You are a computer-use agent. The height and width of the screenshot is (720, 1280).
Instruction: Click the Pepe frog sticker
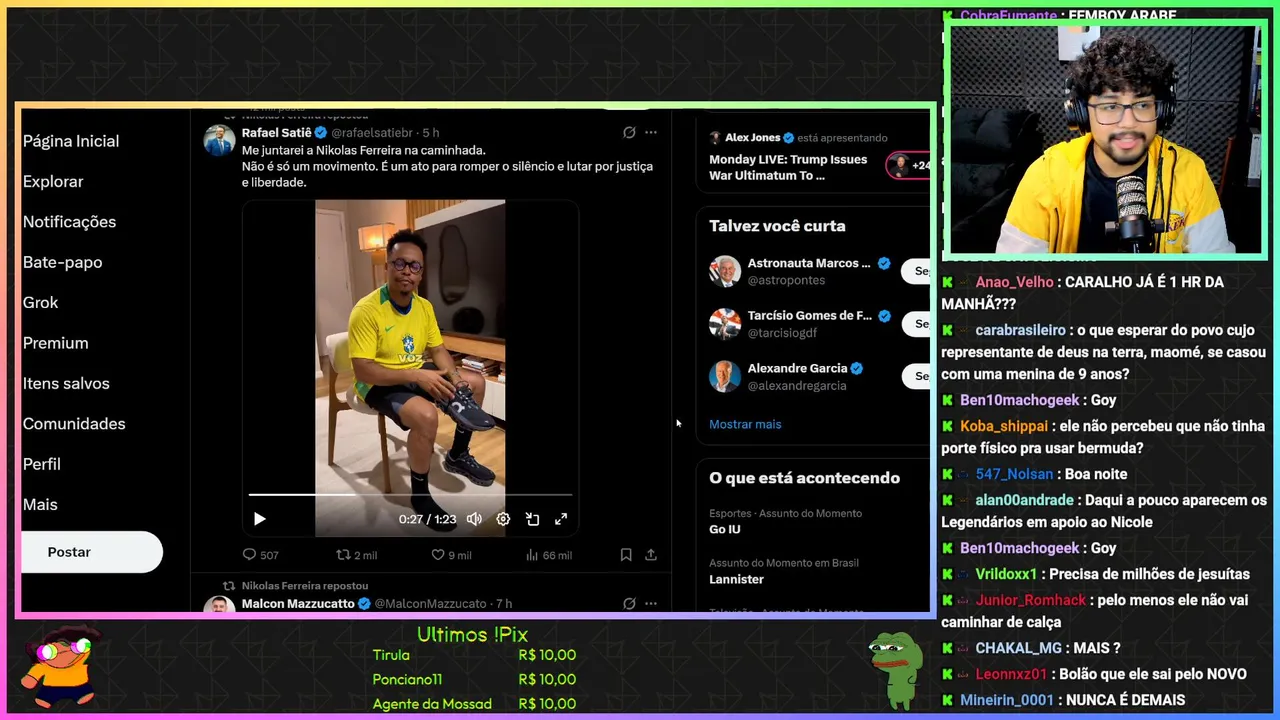click(x=895, y=669)
